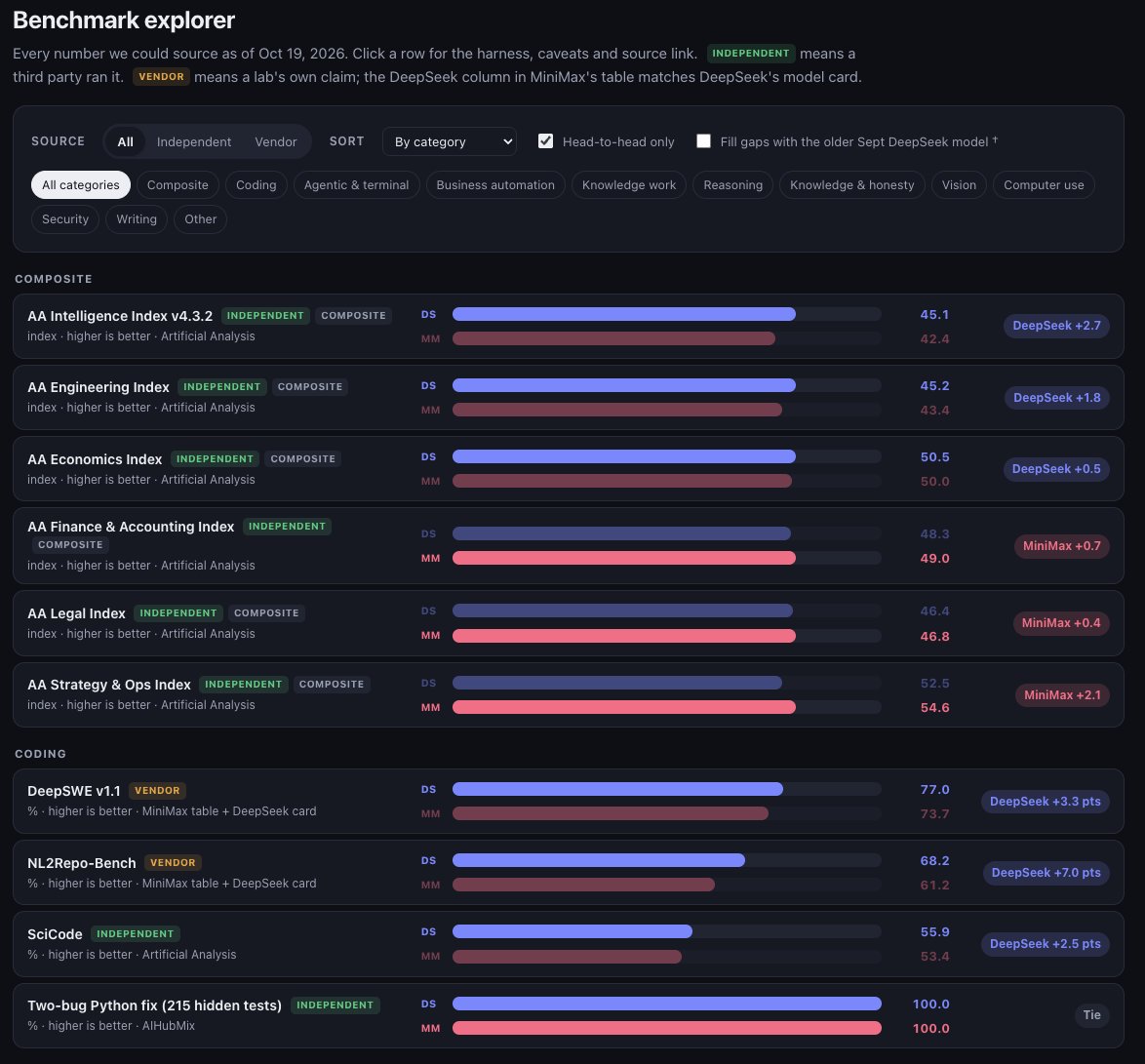Choose the Security category chip
Screen dimensions: 1145x1064
coord(65,219)
